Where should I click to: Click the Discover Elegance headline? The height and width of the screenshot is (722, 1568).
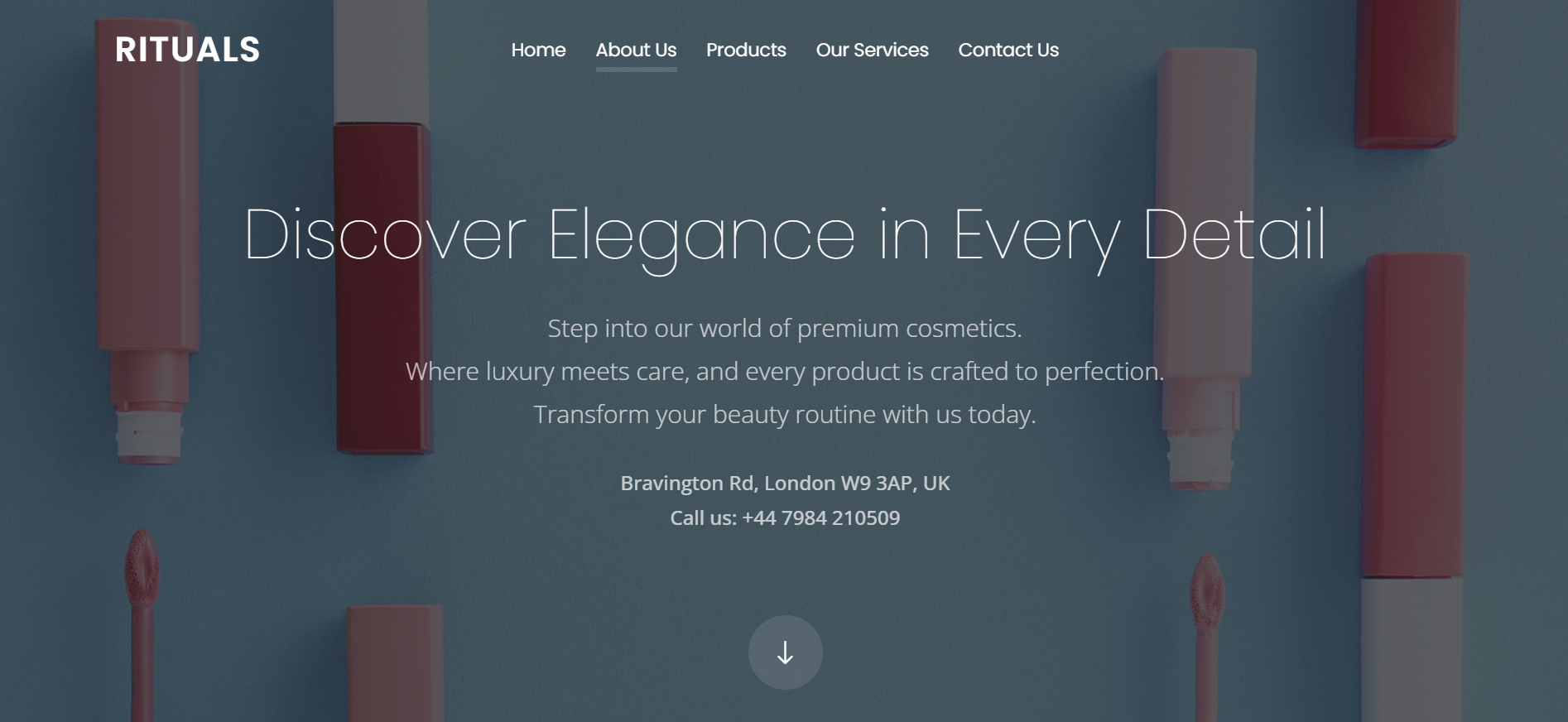(785, 237)
